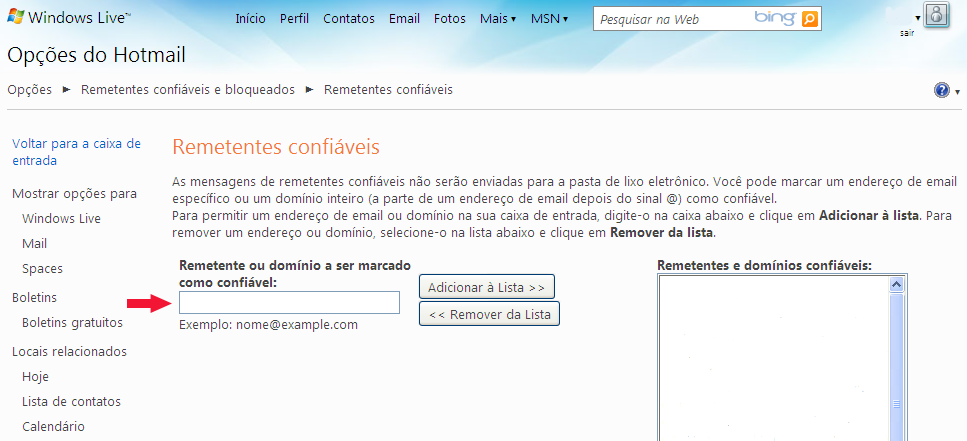
Task: Click the Windows Live logo
Action: [69, 17]
